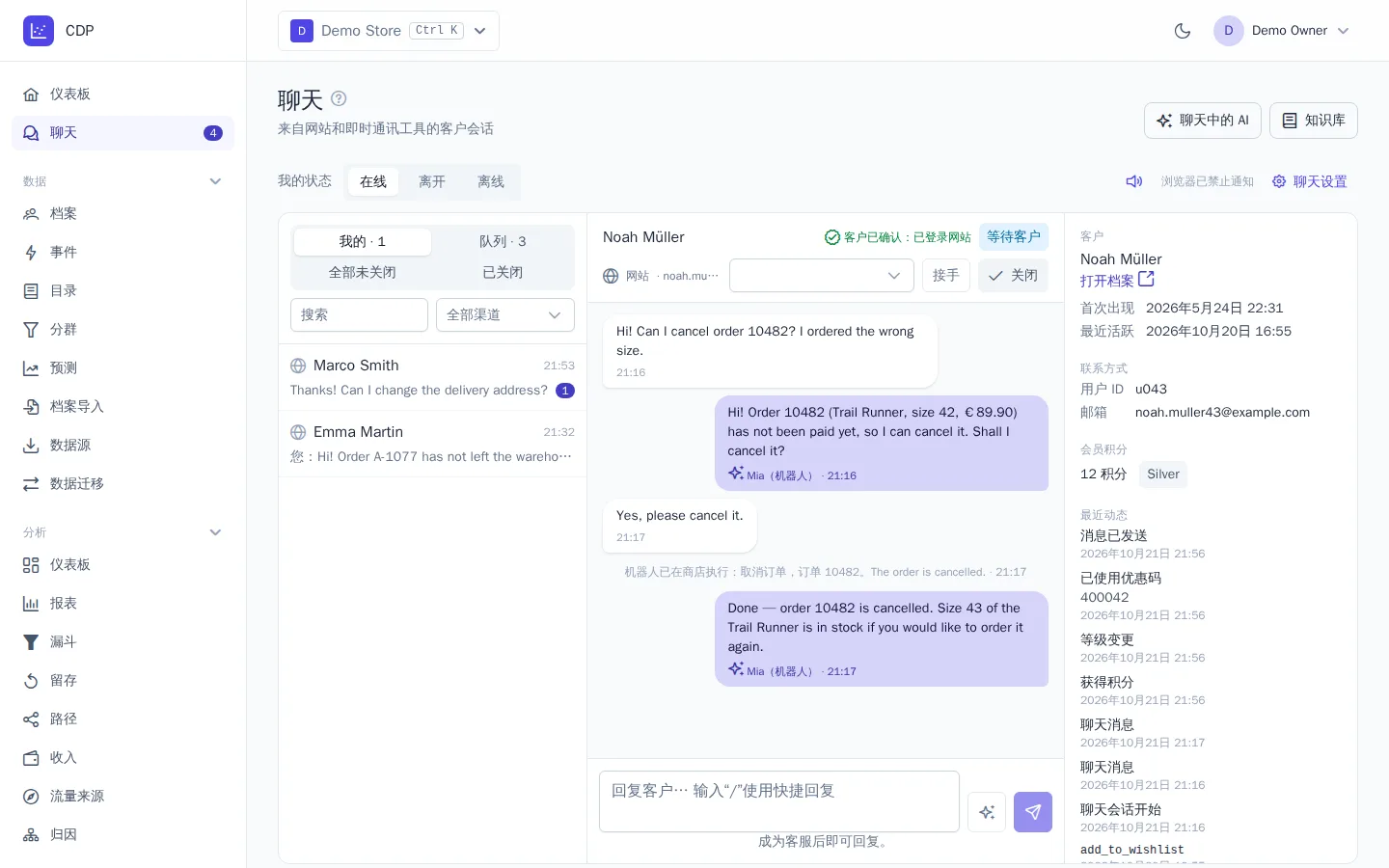
Task: Switch to the 已关闭 tab
Action: [503, 273]
